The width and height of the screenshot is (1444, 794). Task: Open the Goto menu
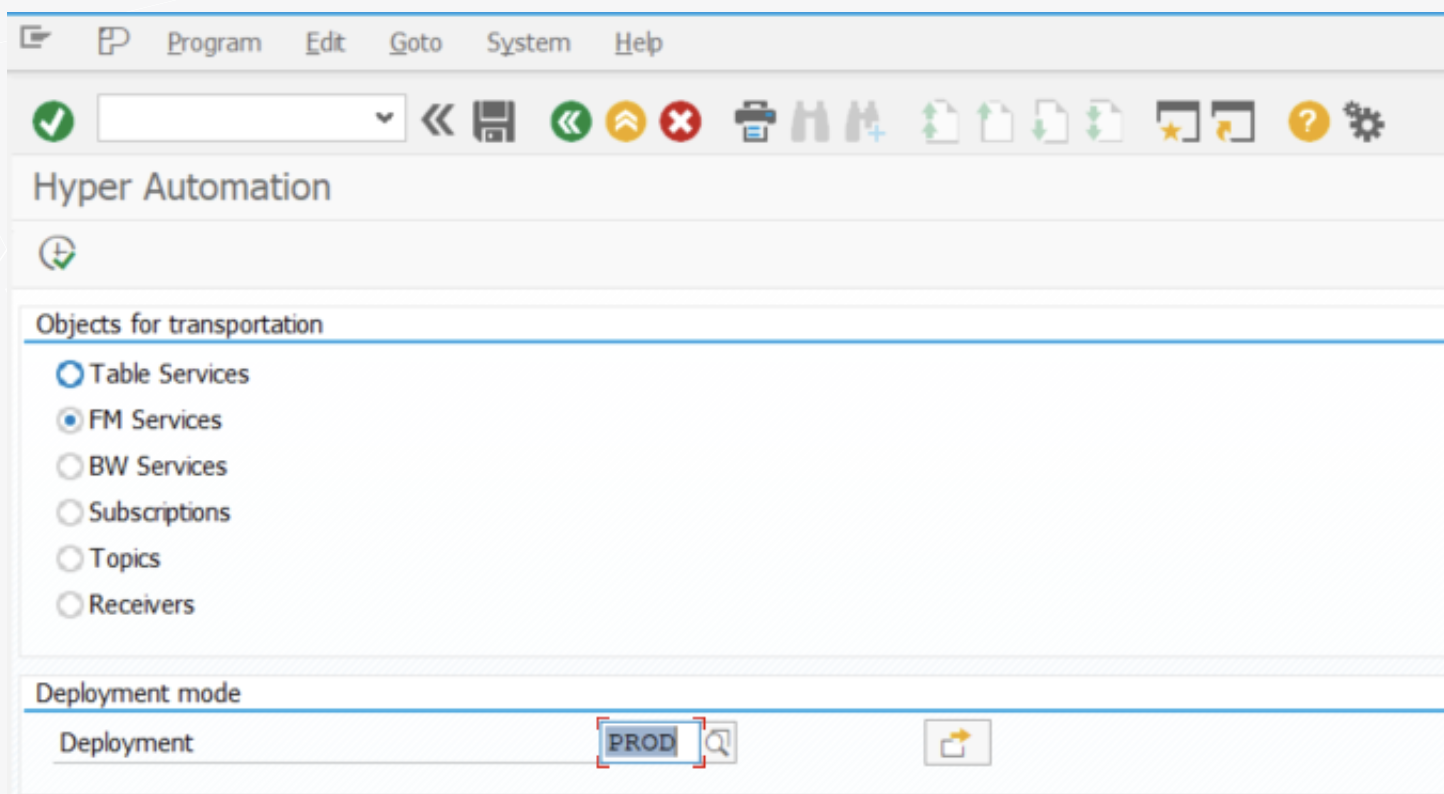point(415,42)
